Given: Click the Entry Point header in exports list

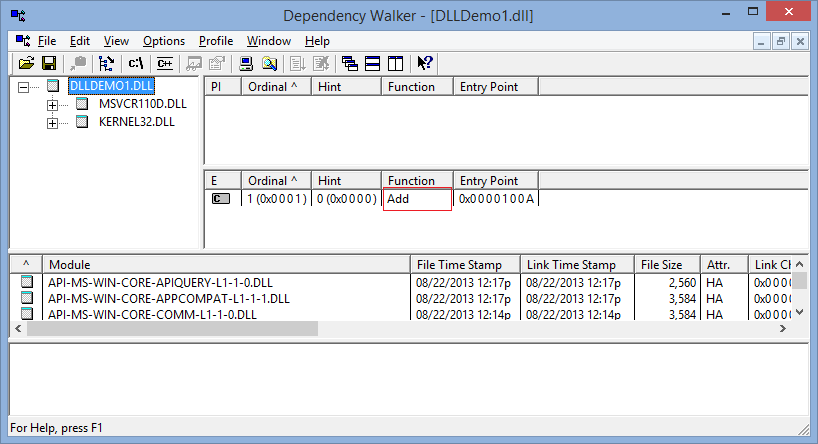Looking at the screenshot, I should tap(495, 180).
